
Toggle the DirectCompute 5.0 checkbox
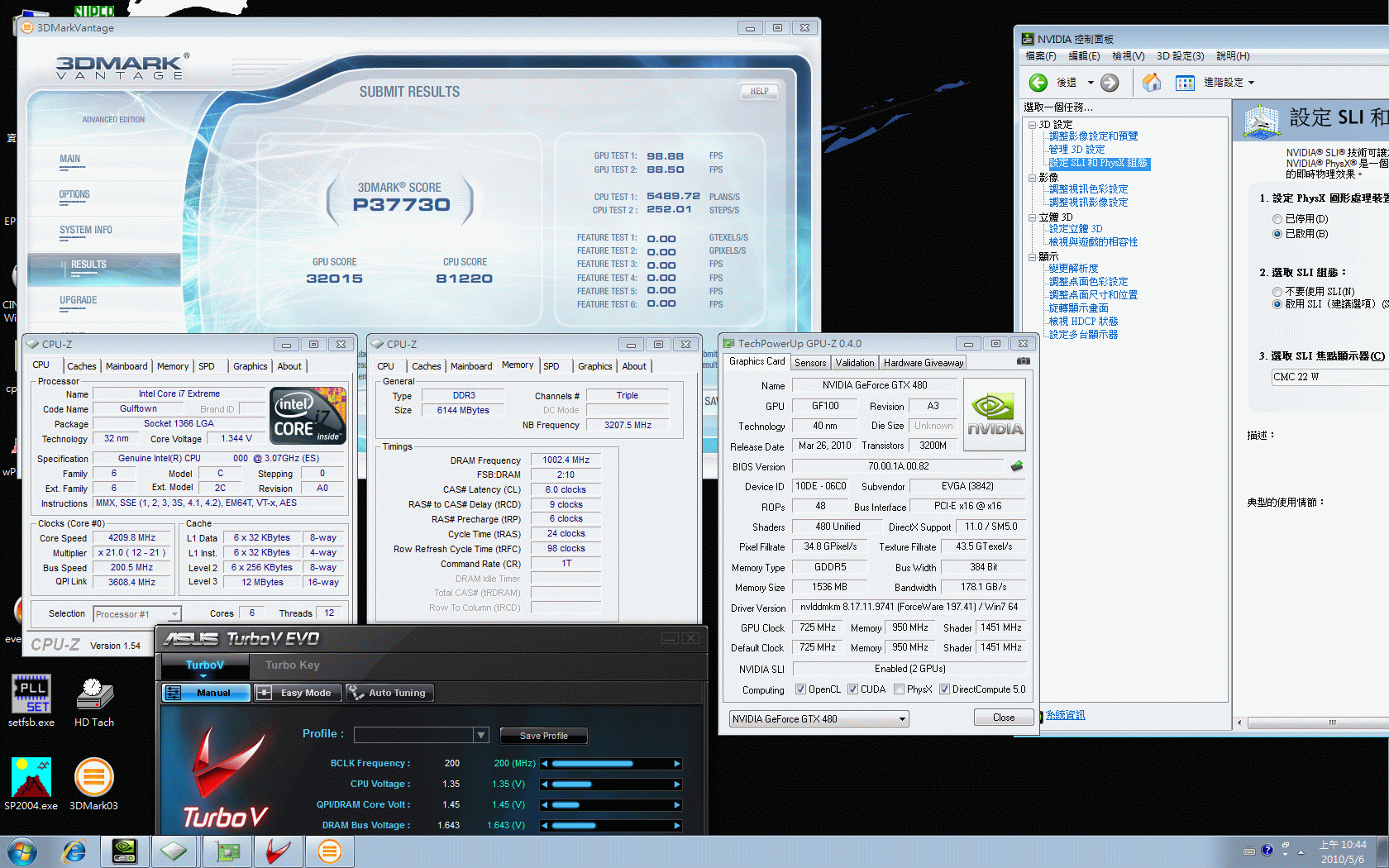click(x=944, y=689)
